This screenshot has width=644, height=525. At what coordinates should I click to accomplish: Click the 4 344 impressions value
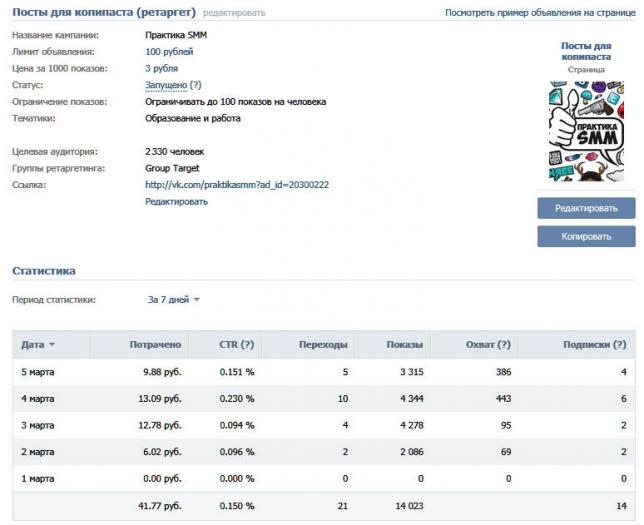pos(412,399)
